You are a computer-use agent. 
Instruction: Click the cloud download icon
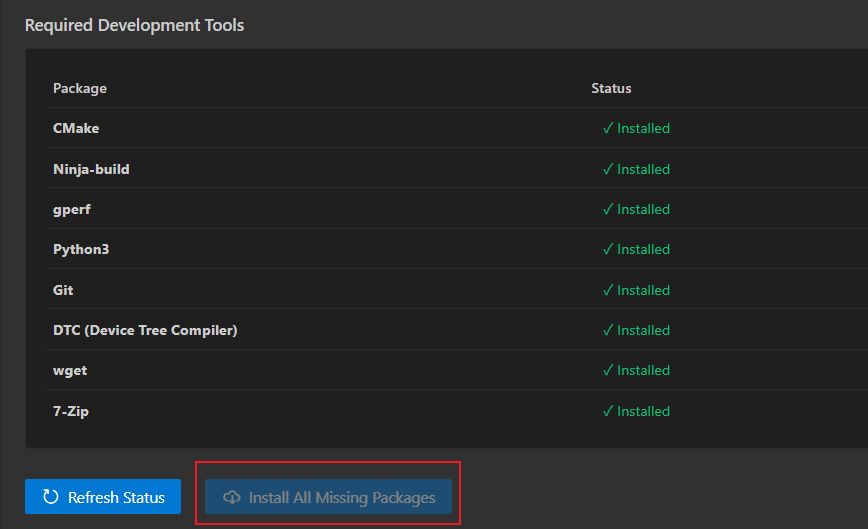click(232, 497)
